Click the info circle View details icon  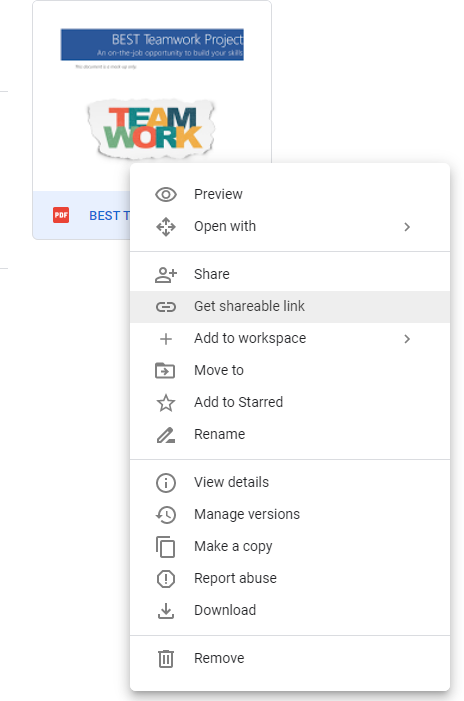coord(166,483)
